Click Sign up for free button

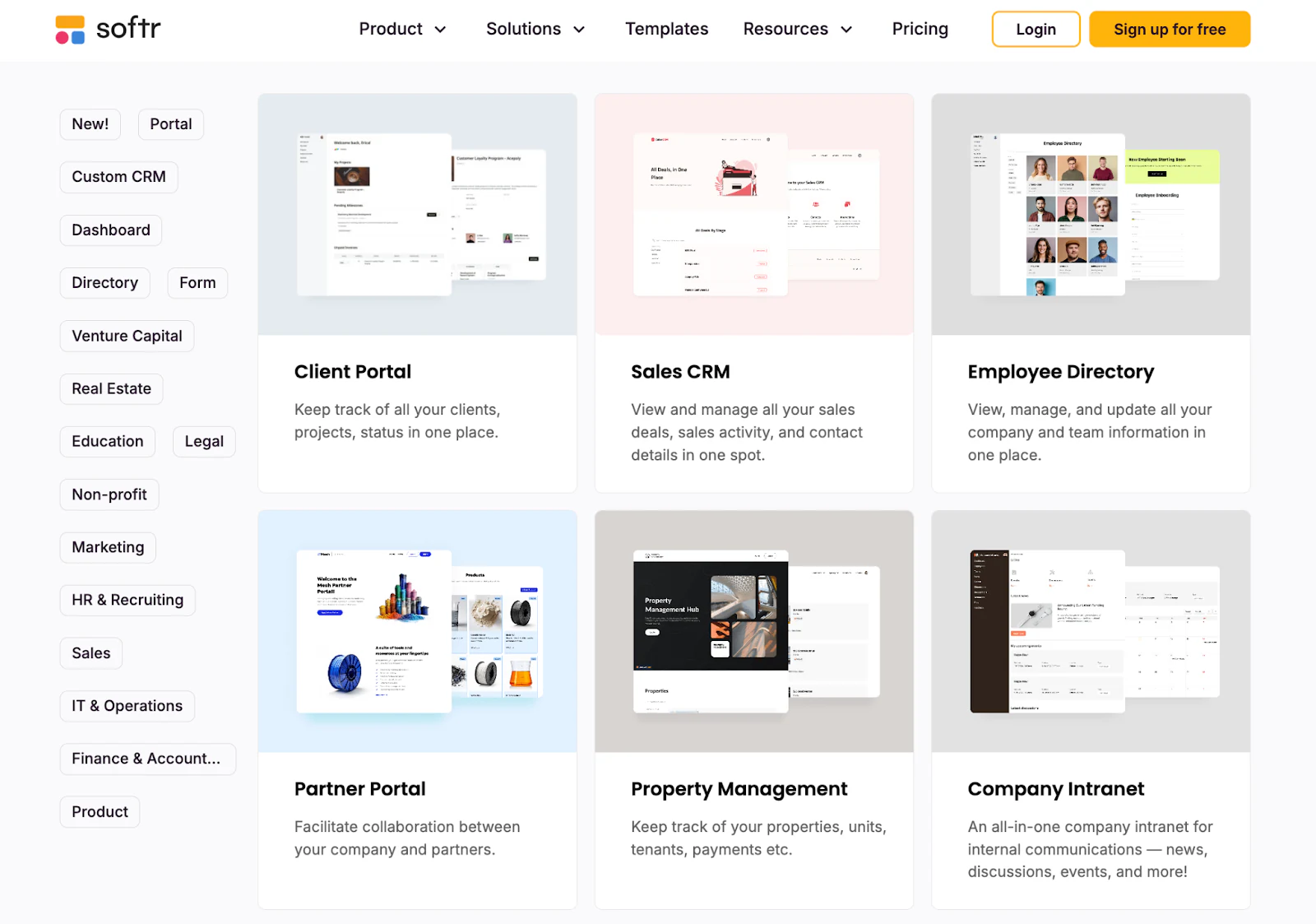pyautogui.click(x=1170, y=30)
